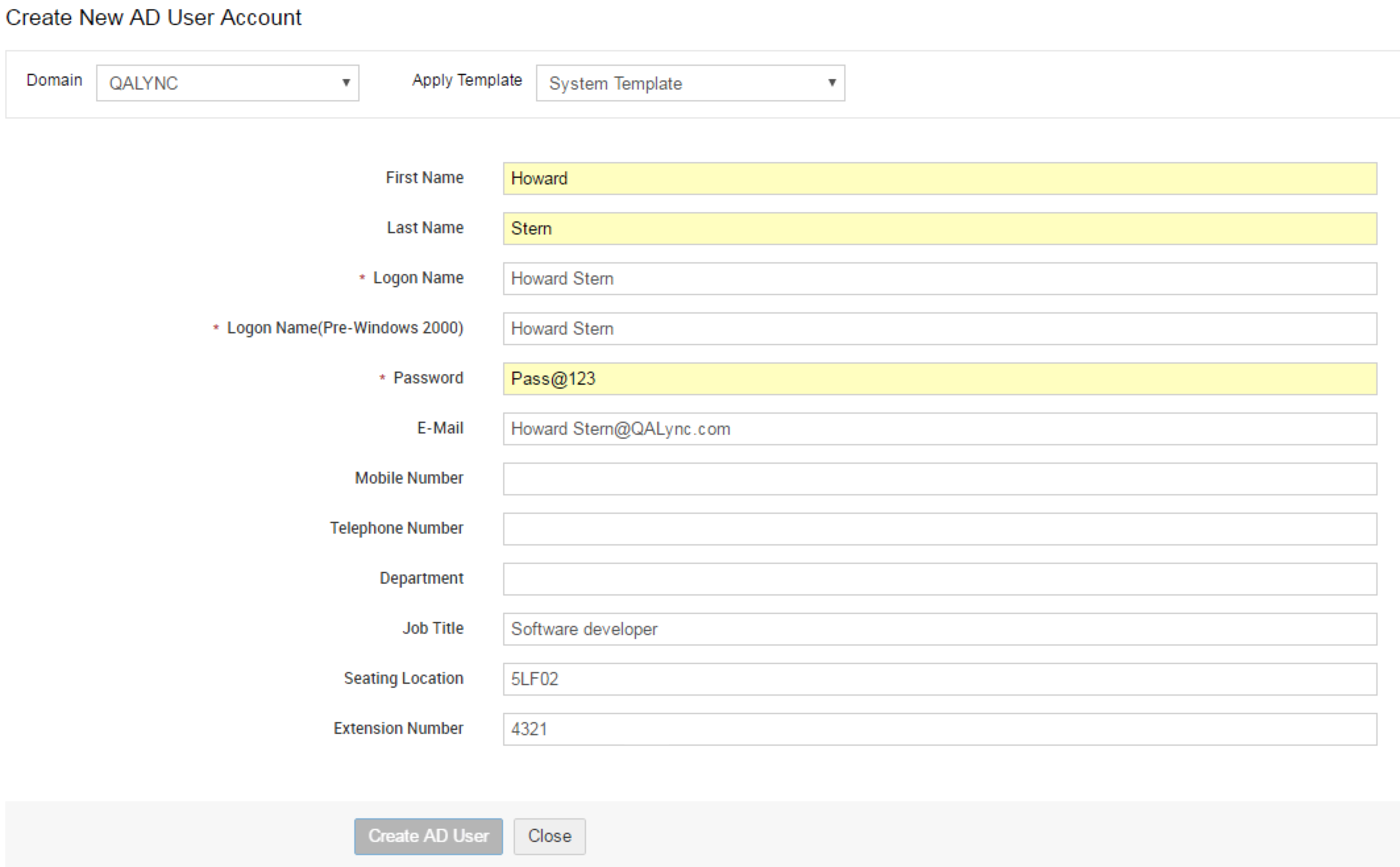1400x867 pixels.
Task: Click the Extension Number field showing 4321
Action: (x=939, y=729)
